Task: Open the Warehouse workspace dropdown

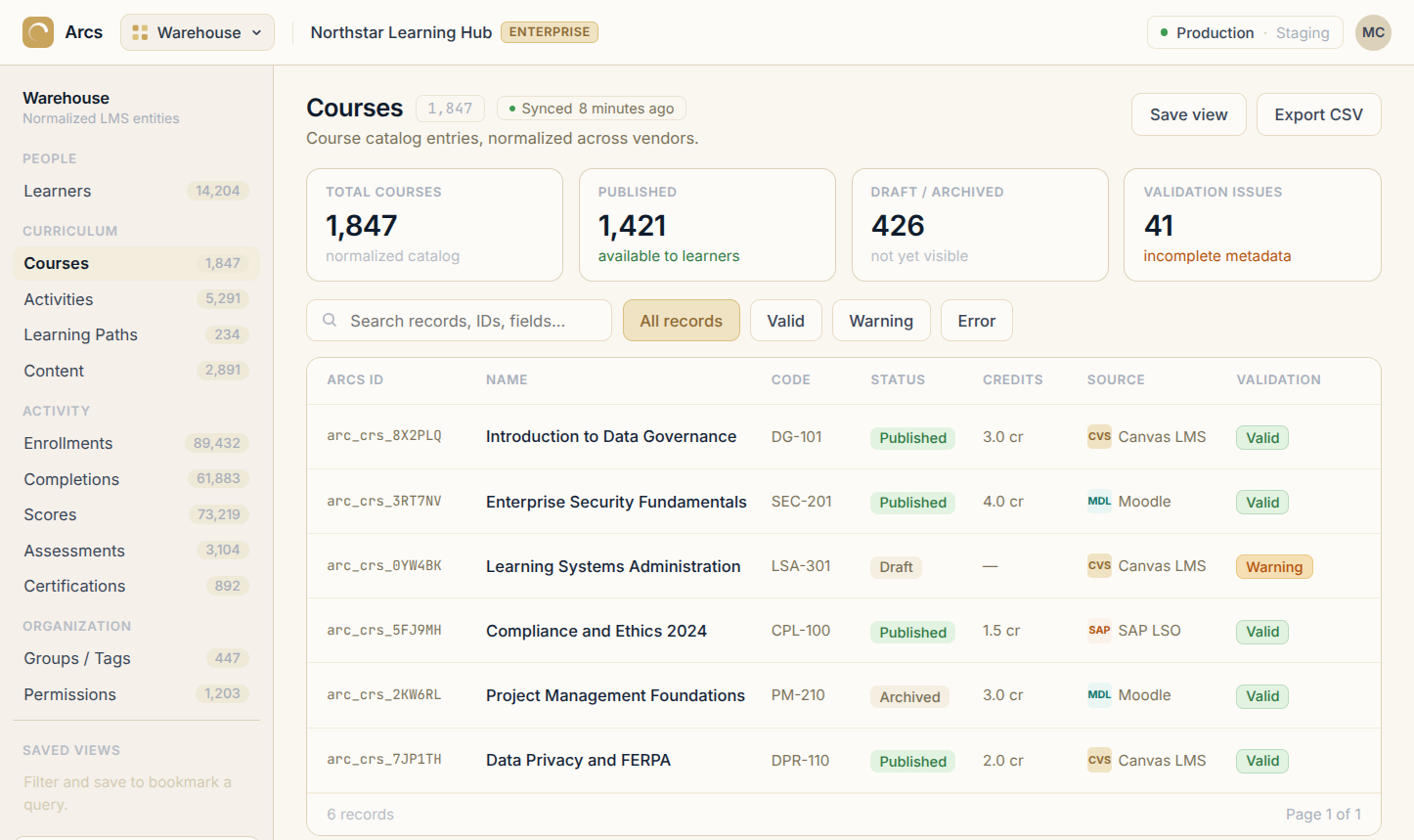Action: pos(198,32)
